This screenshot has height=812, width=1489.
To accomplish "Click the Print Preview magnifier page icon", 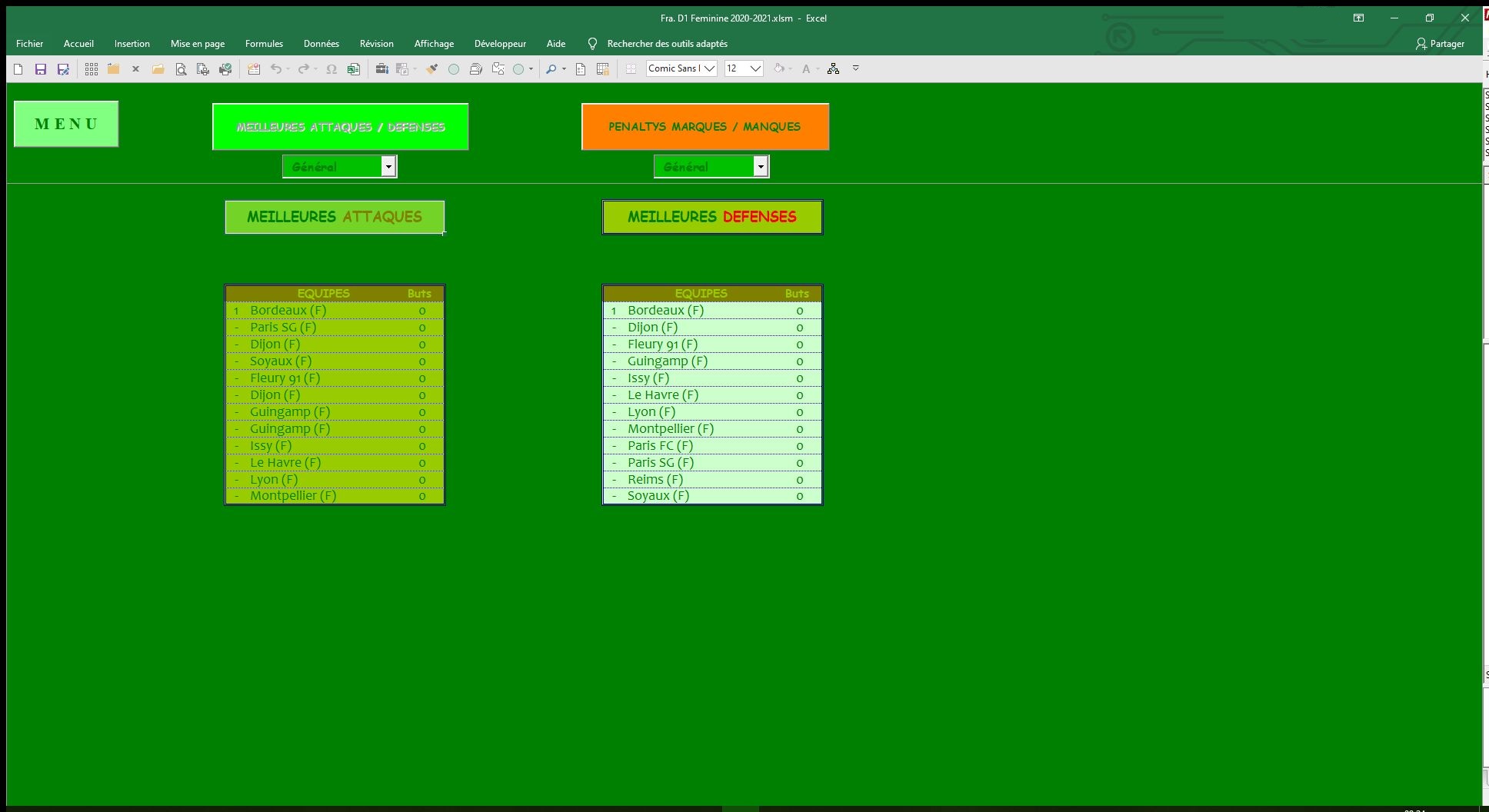I will (x=181, y=69).
